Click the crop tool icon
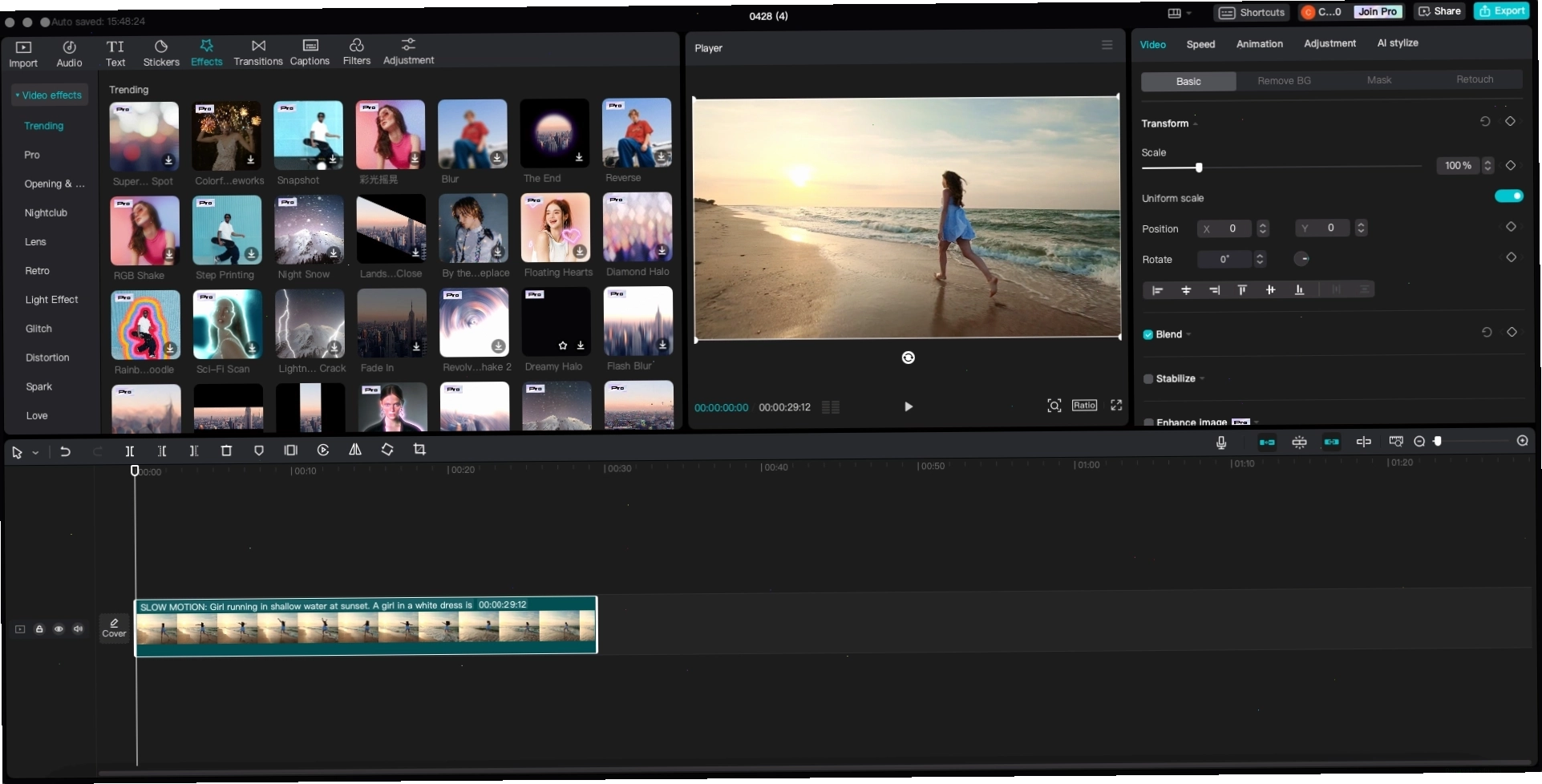The height and width of the screenshot is (784, 1542). click(419, 450)
